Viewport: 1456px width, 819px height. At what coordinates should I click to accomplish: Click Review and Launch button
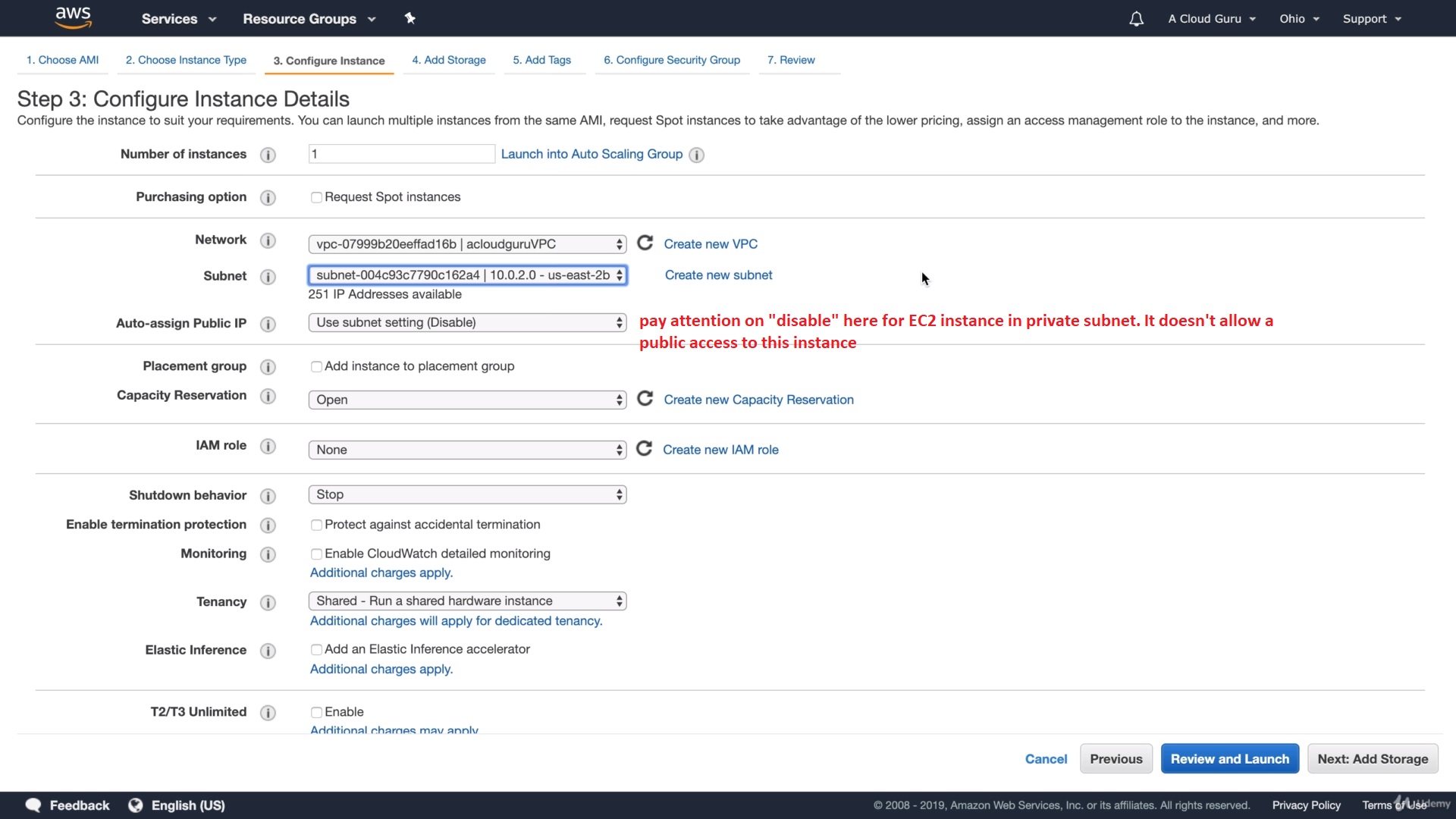[1229, 758]
